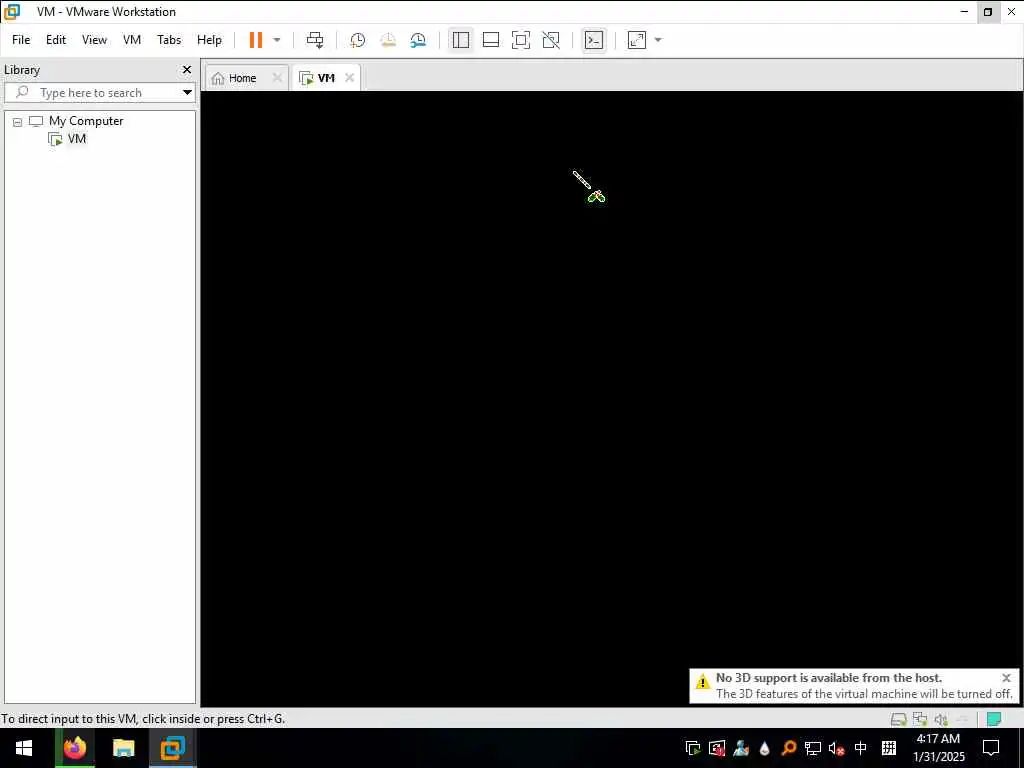This screenshot has width=1024, height=768.
Task: Pause the virtual machine with the orange button
Action: (255, 40)
